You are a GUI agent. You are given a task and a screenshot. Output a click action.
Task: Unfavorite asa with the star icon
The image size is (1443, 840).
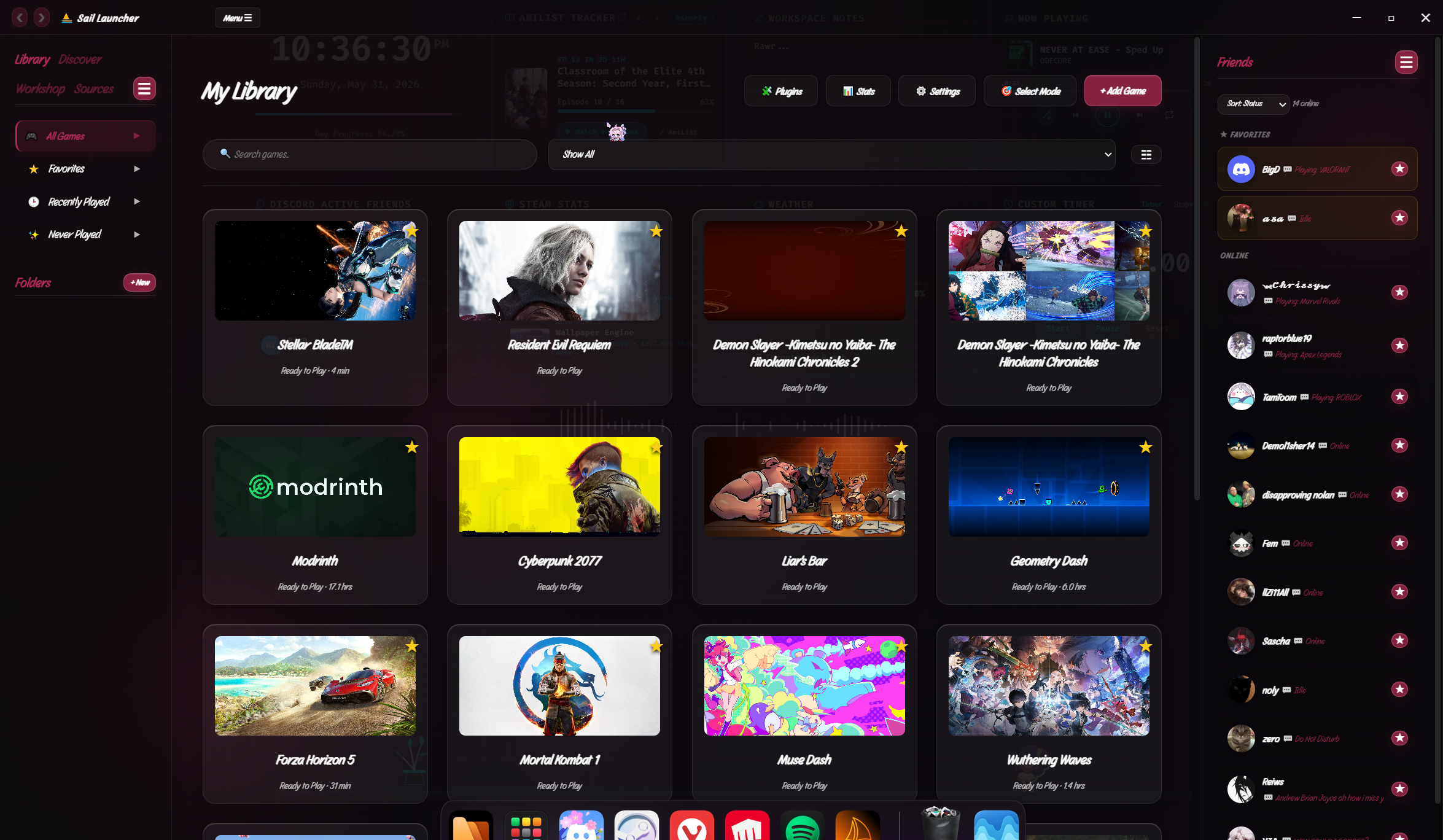click(1399, 218)
